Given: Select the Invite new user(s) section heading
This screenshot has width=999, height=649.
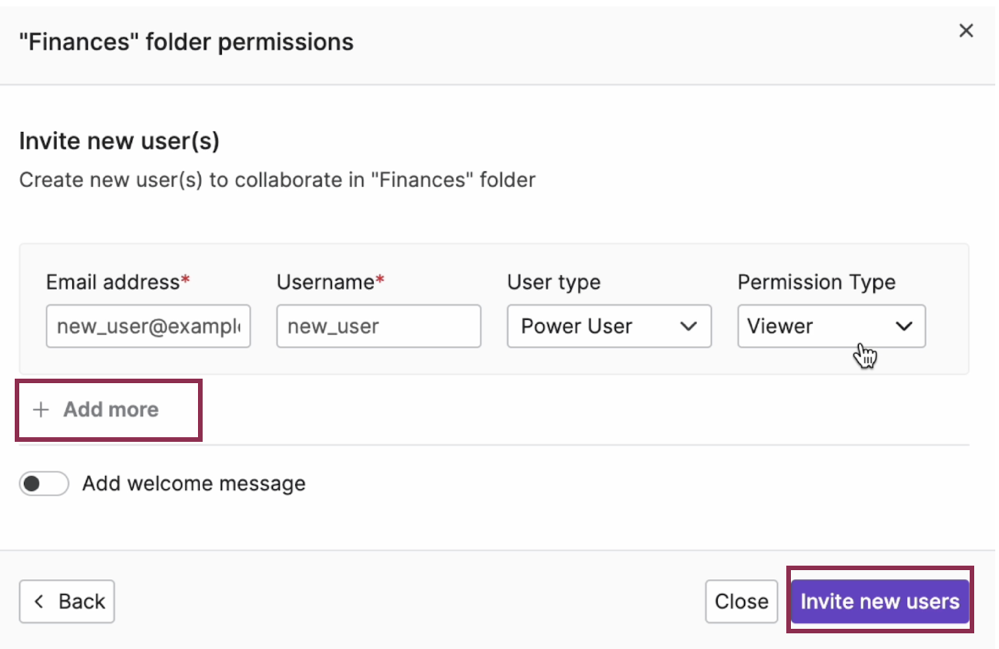Looking at the screenshot, I should pyautogui.click(x=119, y=141).
